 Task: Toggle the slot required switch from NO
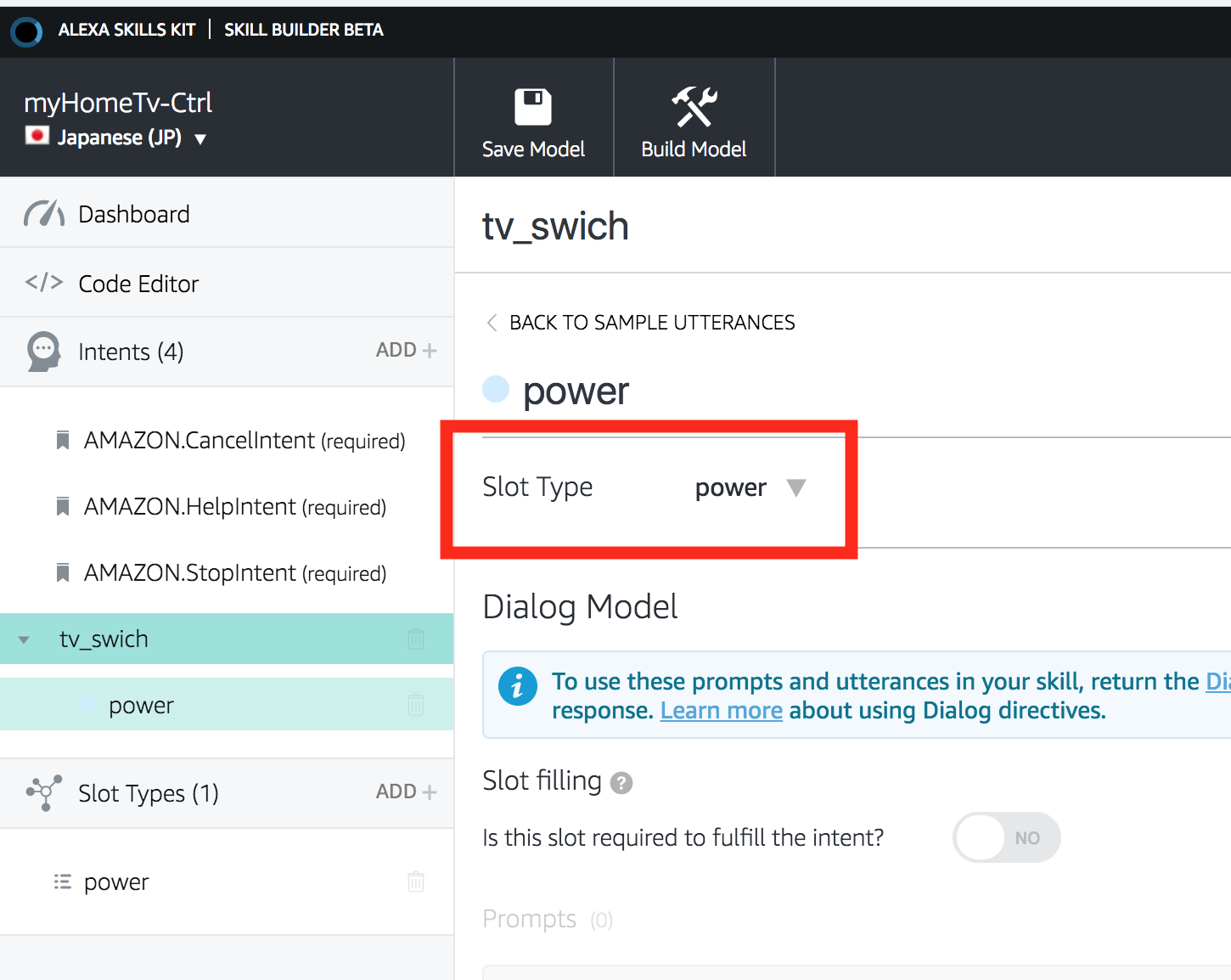click(x=1007, y=837)
